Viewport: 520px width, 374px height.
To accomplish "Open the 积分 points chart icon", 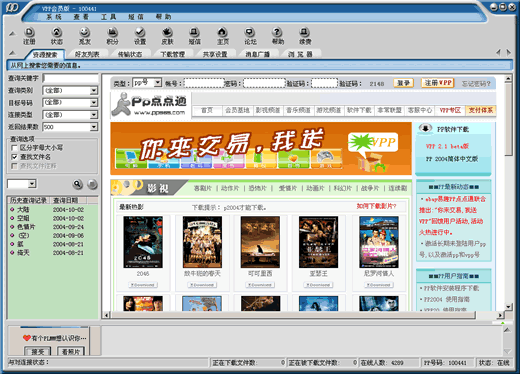I will (x=112, y=36).
